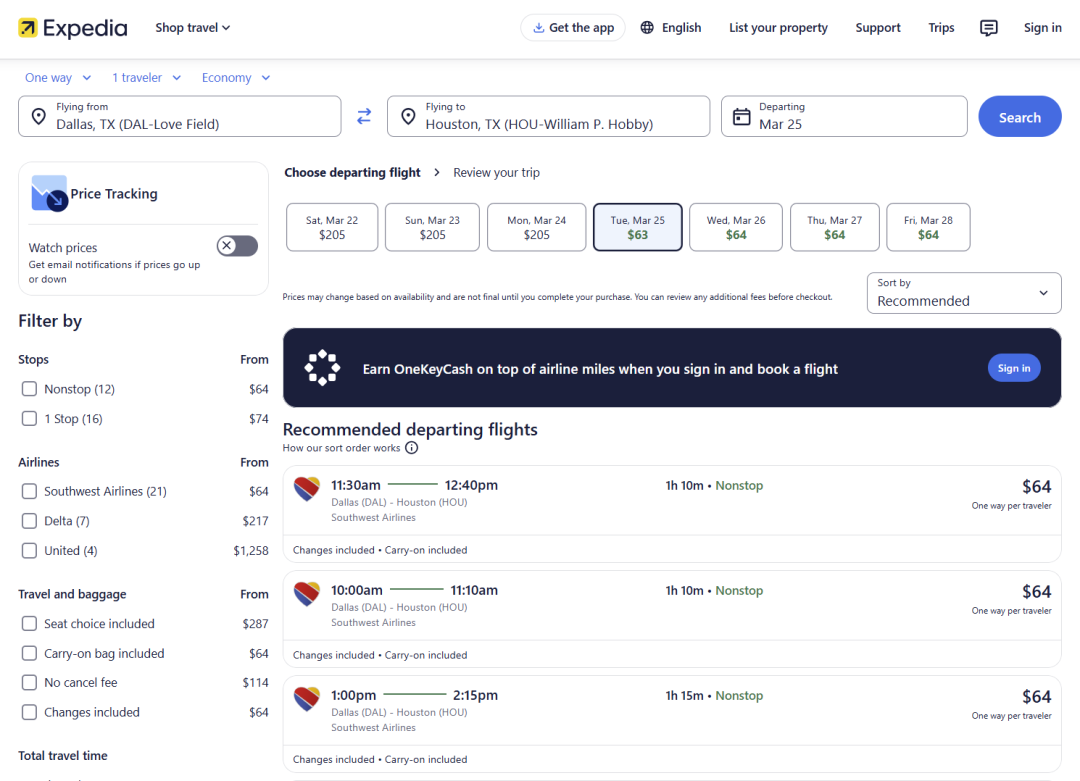The height and width of the screenshot is (781, 1080).
Task: Click the Review your trip step
Action: coord(496,172)
